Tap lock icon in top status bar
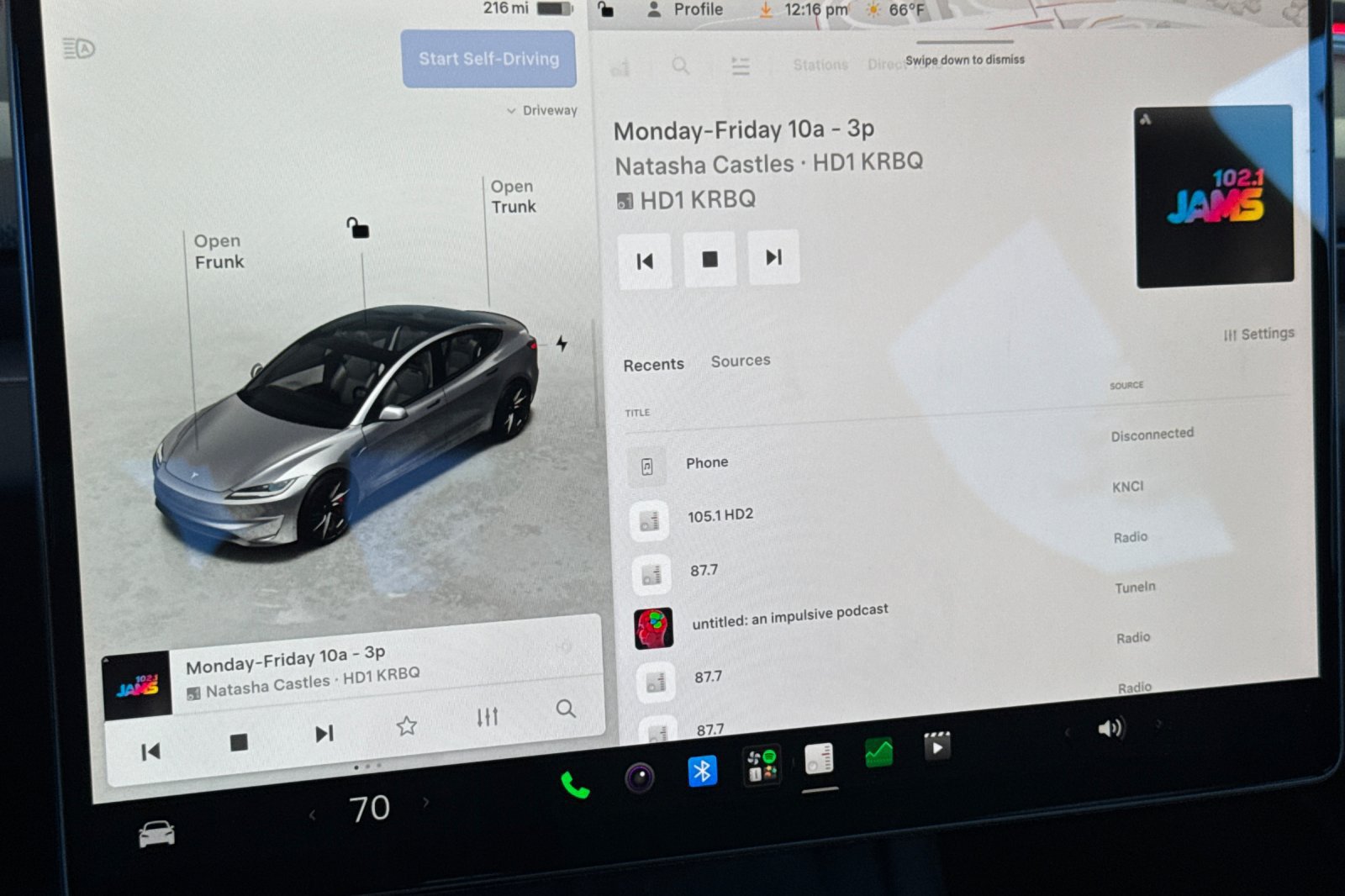This screenshot has width=1345, height=896. click(x=605, y=9)
